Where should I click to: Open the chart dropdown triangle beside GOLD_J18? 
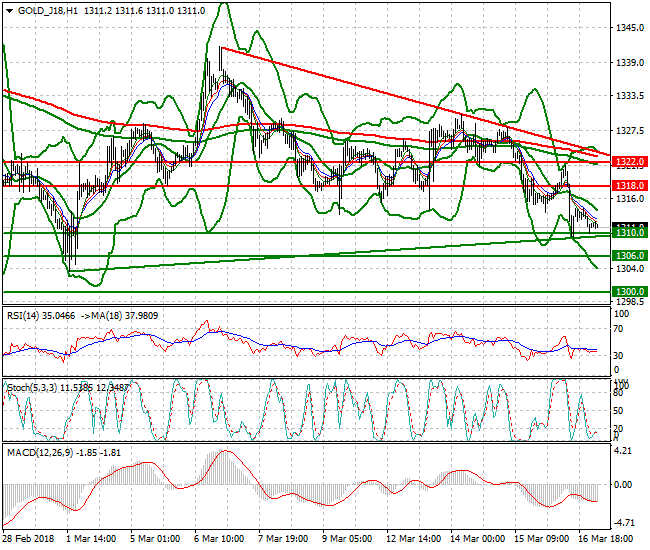[10, 11]
